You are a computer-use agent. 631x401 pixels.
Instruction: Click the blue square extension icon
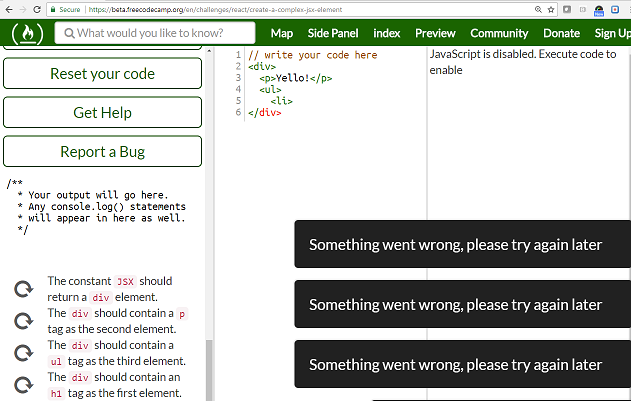[x=615, y=9]
